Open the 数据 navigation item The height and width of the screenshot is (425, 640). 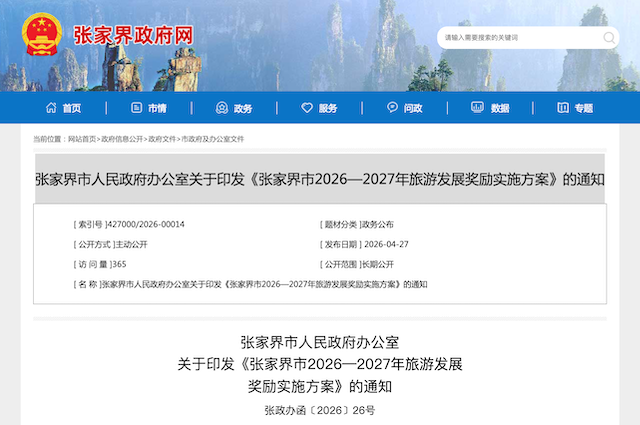500,108
